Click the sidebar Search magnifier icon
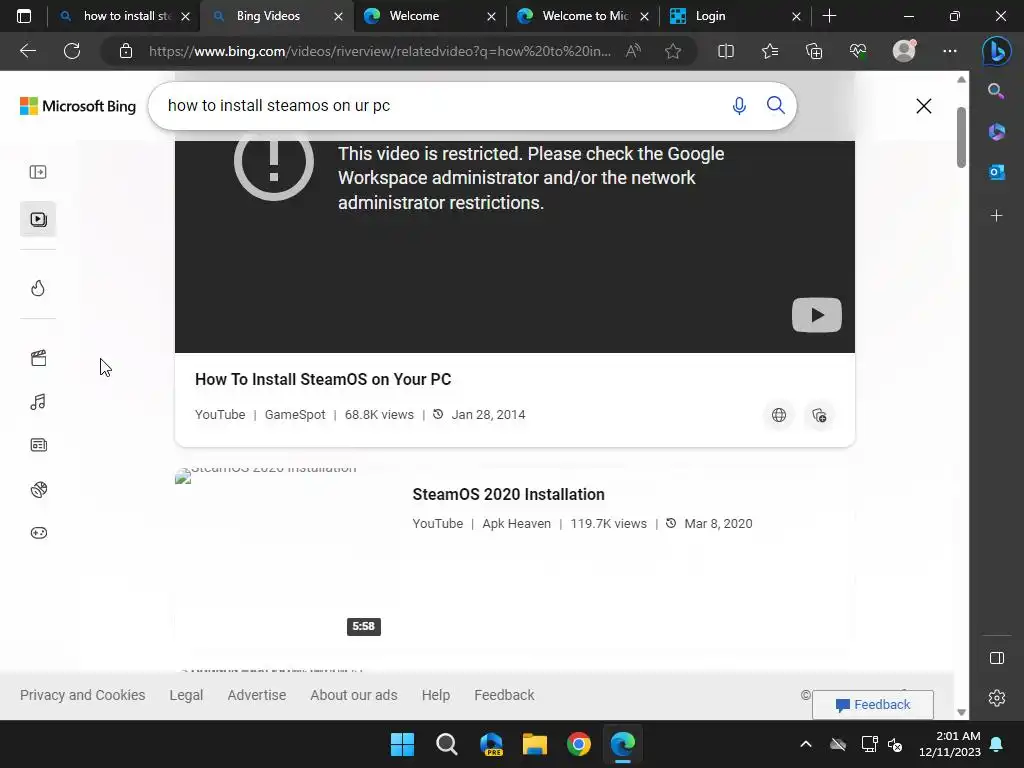The image size is (1024, 768). click(x=996, y=91)
